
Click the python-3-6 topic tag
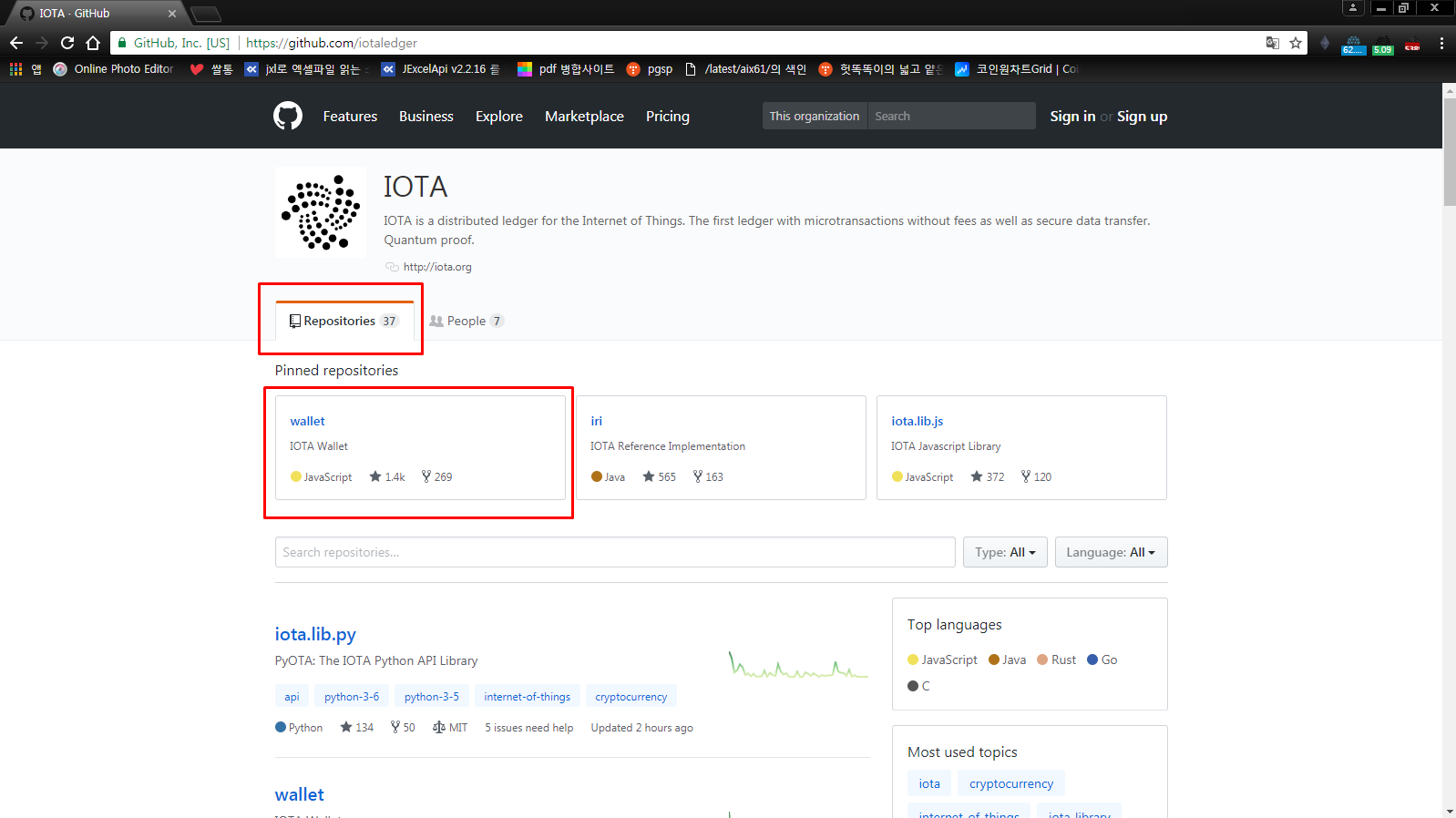pyautogui.click(x=352, y=697)
